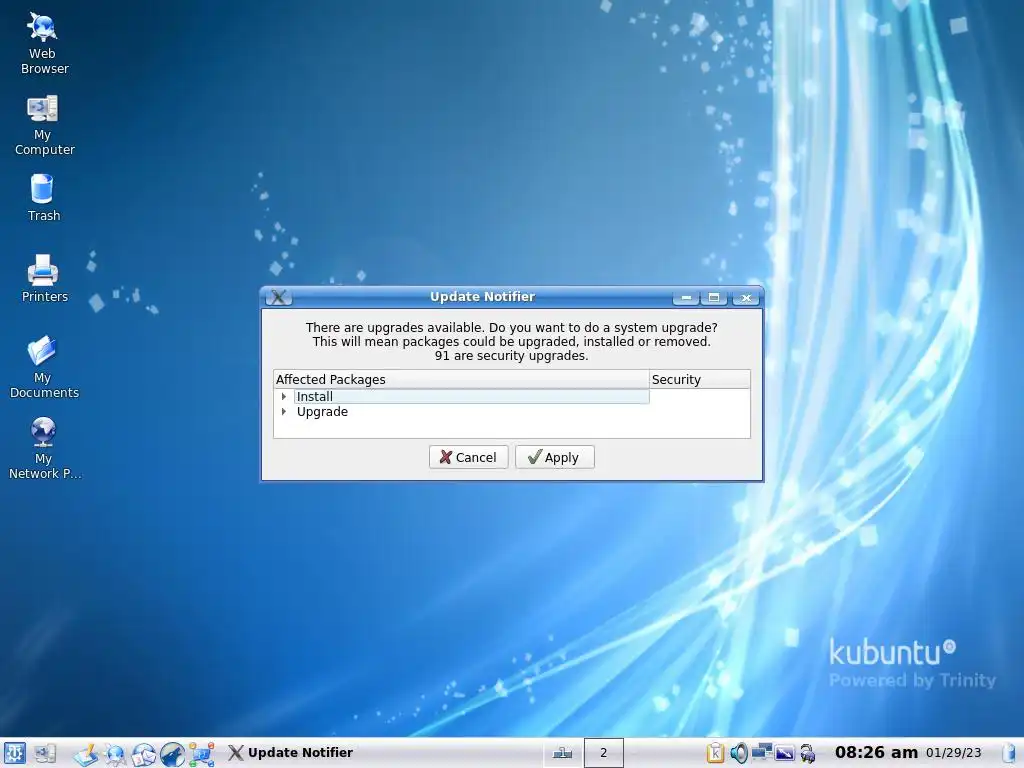Open the TDE menu launcher
The height and width of the screenshot is (768, 1024).
point(14,753)
